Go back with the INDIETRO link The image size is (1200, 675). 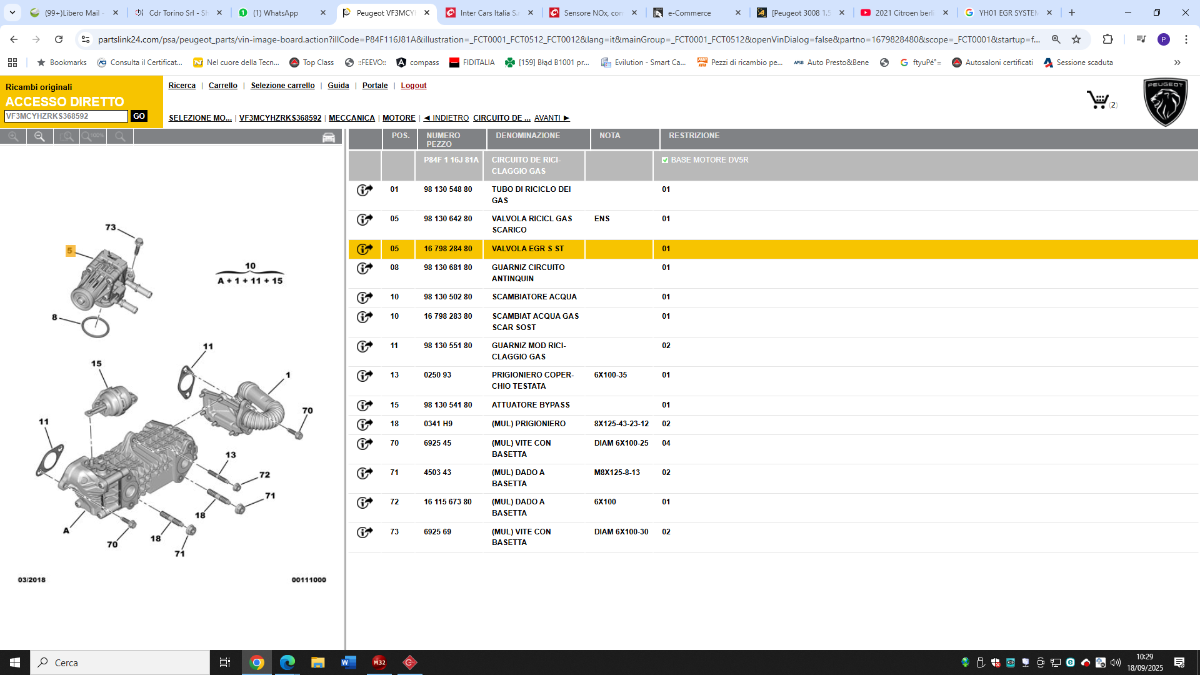(x=445, y=118)
